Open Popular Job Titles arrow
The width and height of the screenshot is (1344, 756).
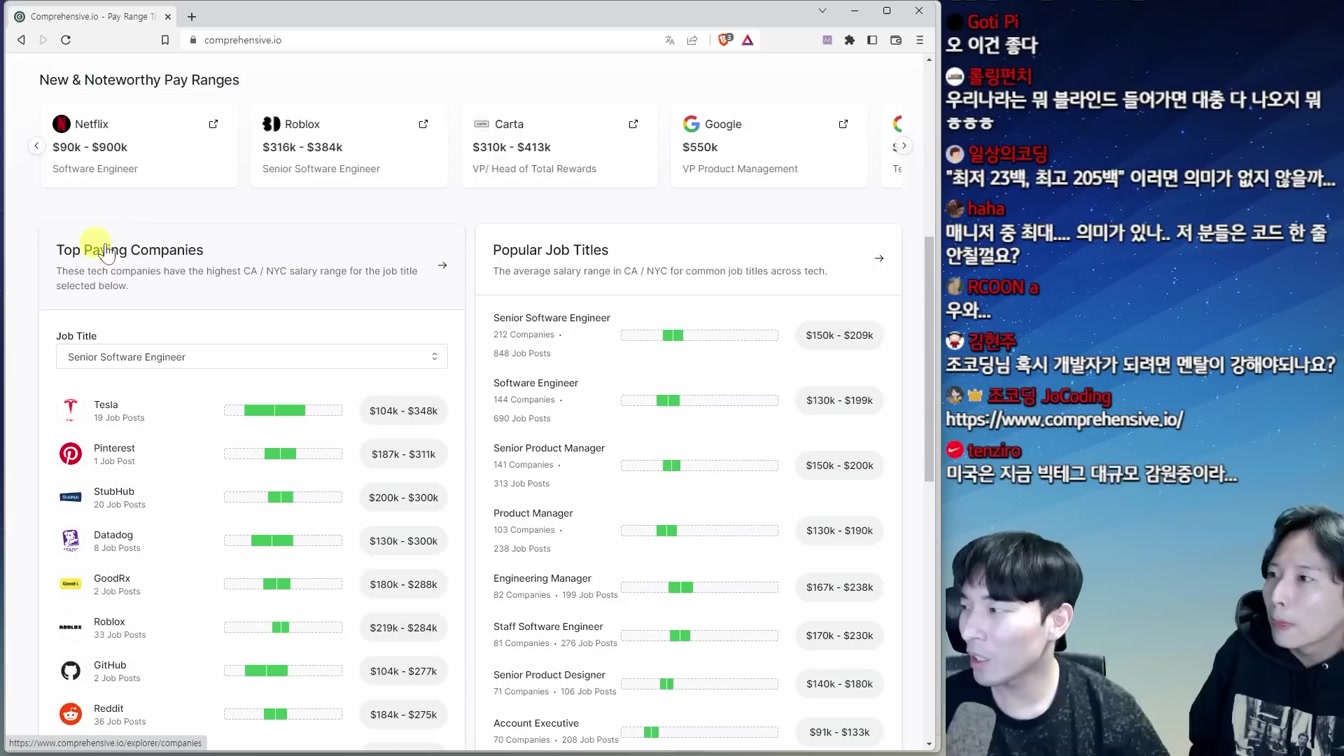(879, 259)
